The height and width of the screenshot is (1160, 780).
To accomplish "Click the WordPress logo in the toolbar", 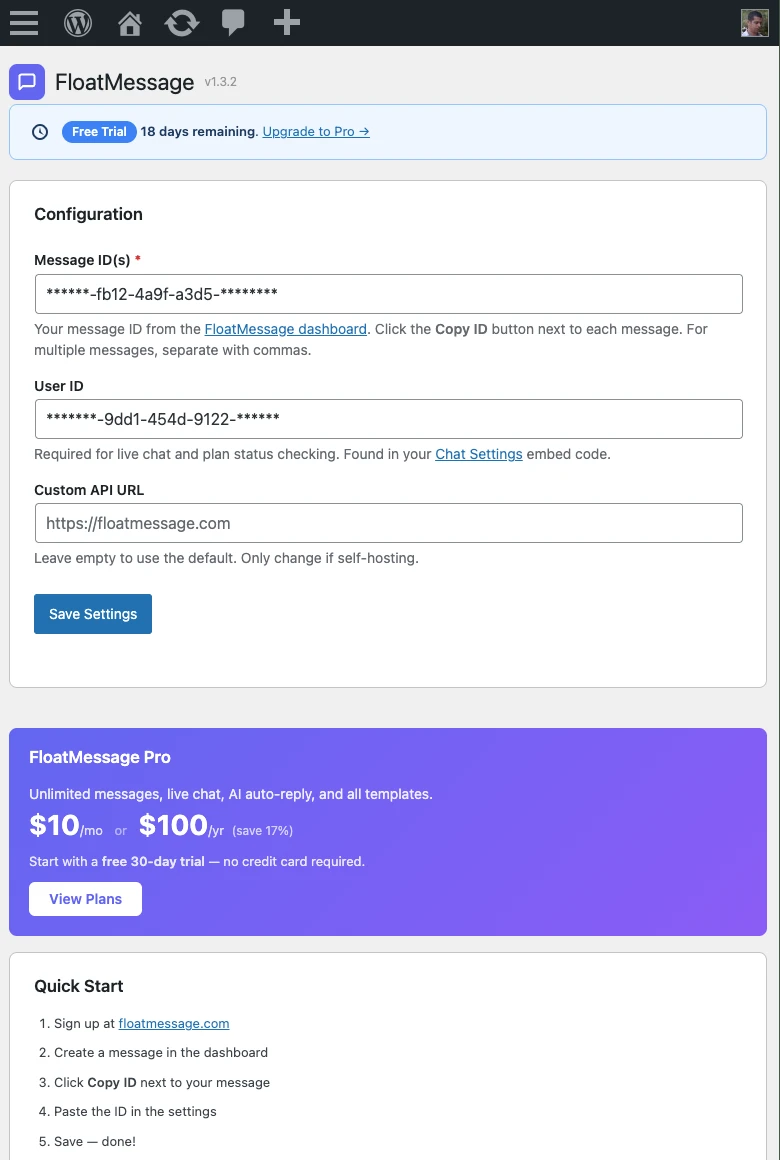I will pyautogui.click(x=77, y=22).
